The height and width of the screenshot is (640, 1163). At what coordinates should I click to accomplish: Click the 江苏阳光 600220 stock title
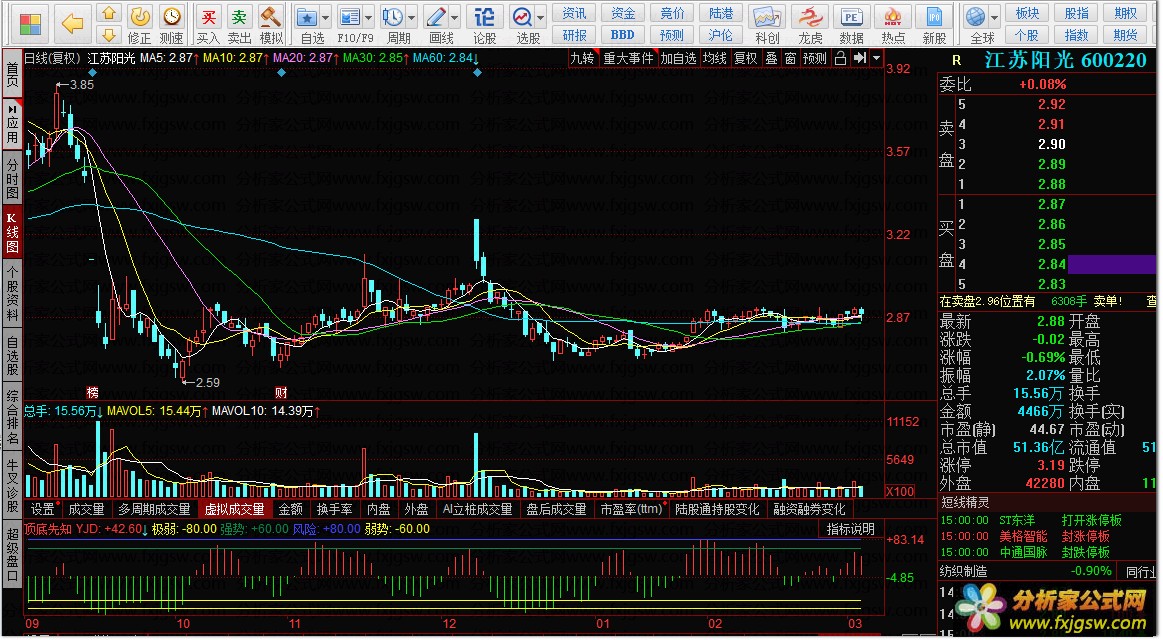[1066, 60]
